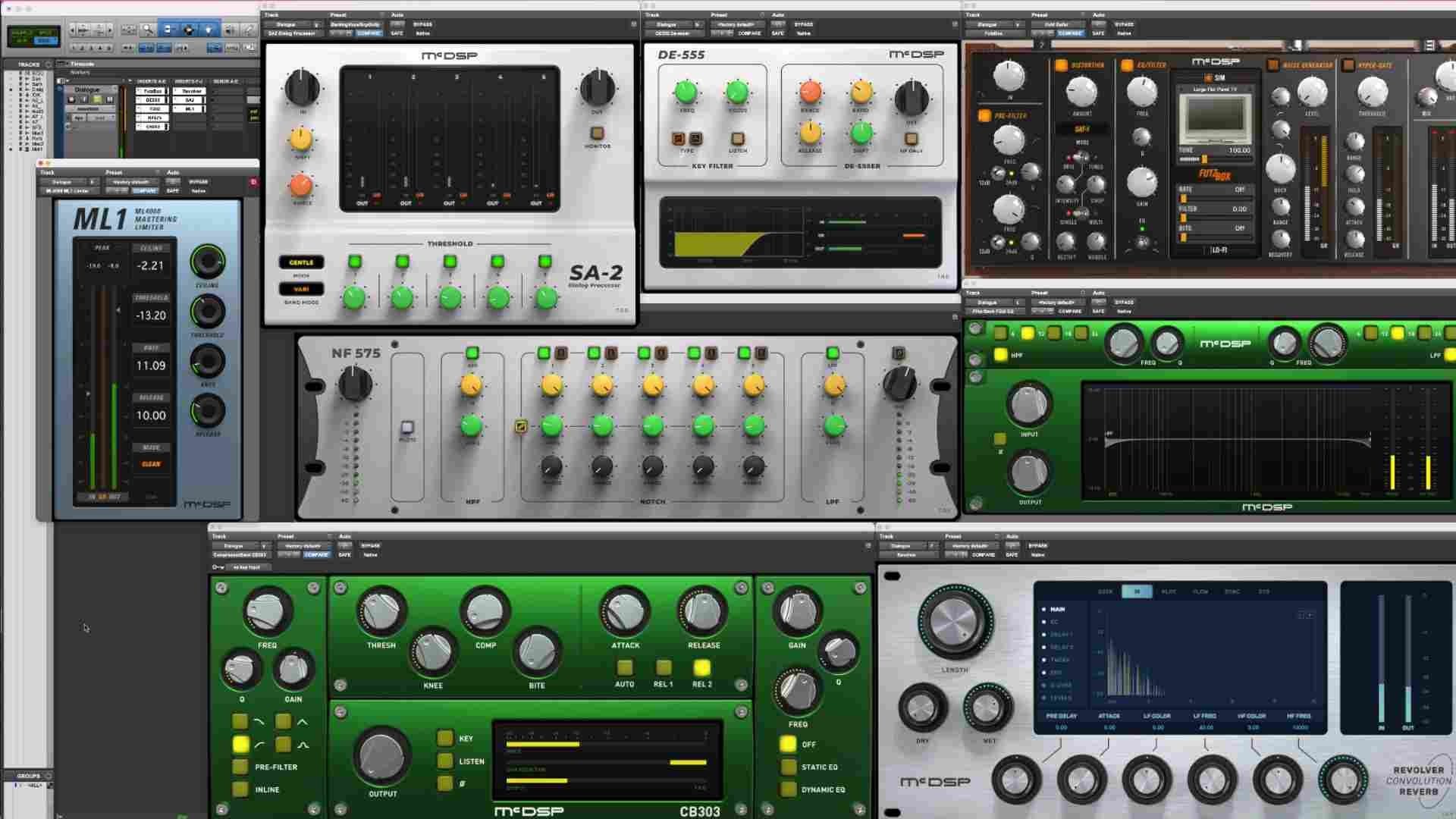This screenshot has height=819, width=1456.
Task: Click the ML1 threshold value -13.20 field
Action: pos(151,315)
